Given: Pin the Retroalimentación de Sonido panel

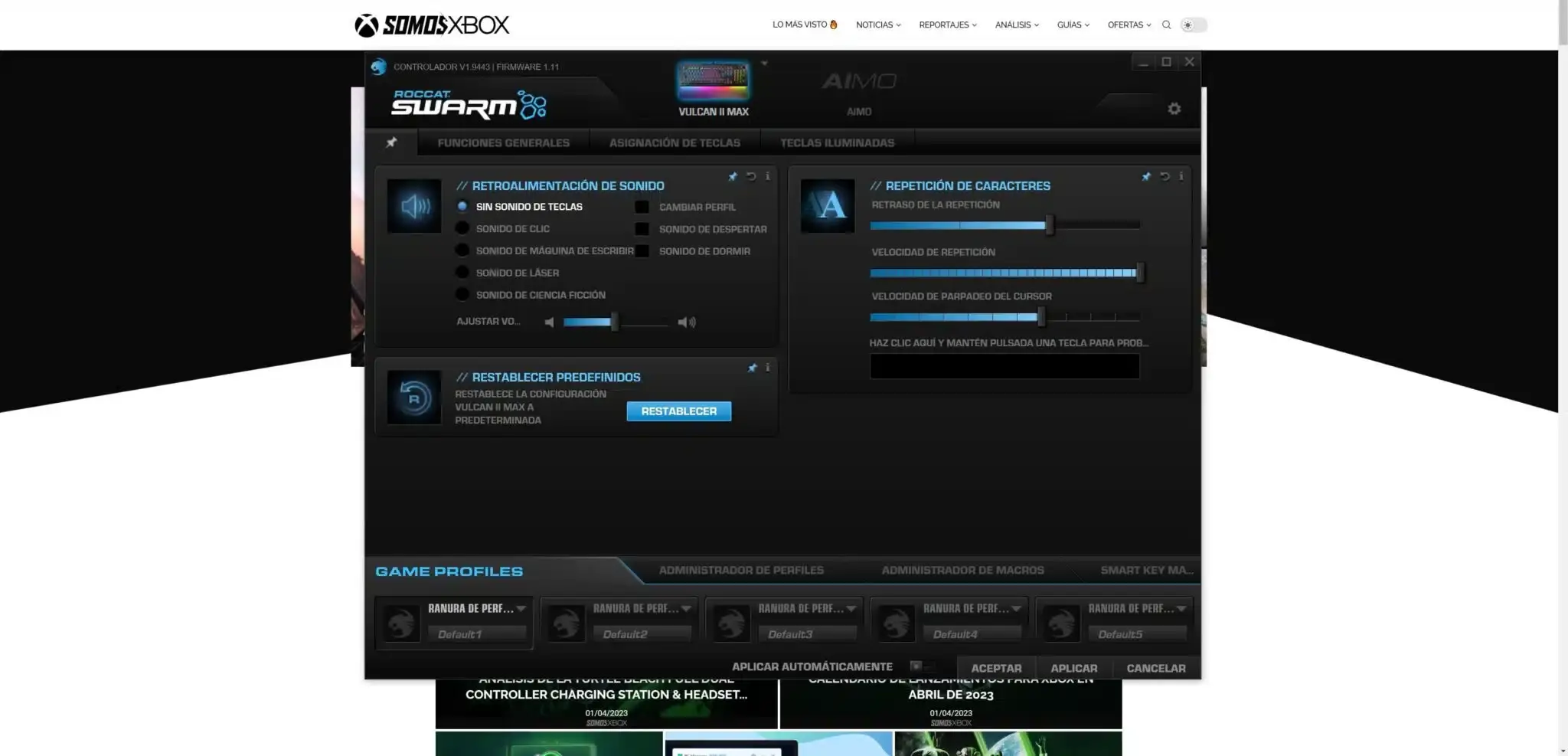Looking at the screenshot, I should point(733,177).
